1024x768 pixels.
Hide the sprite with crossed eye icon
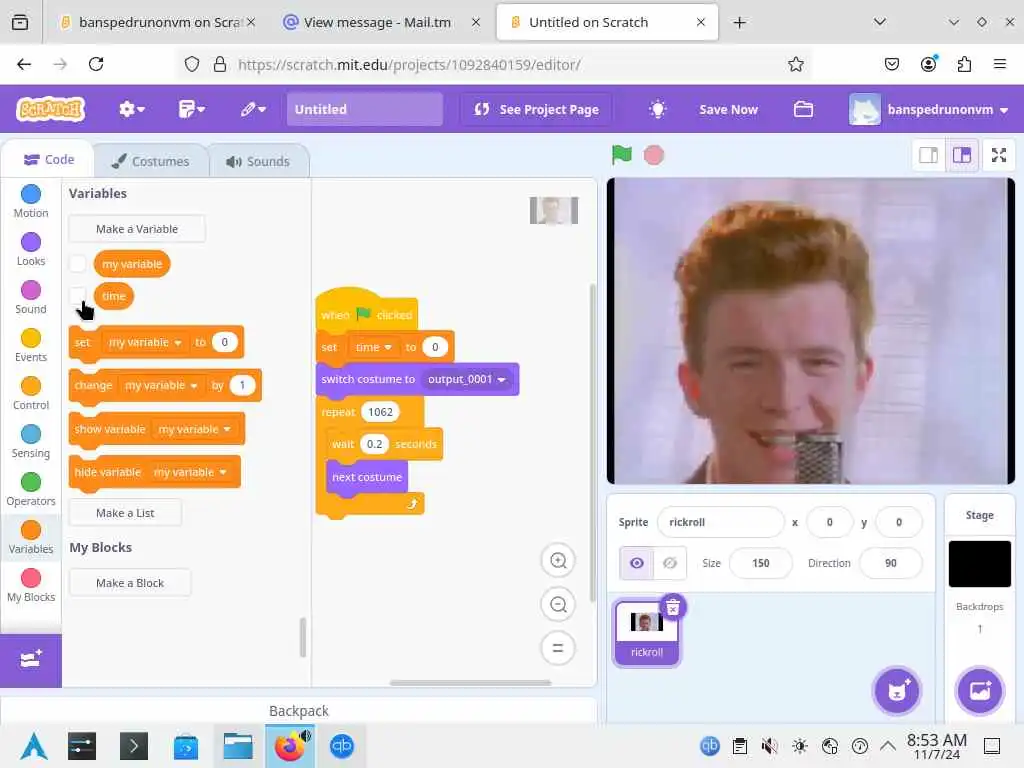click(x=670, y=563)
